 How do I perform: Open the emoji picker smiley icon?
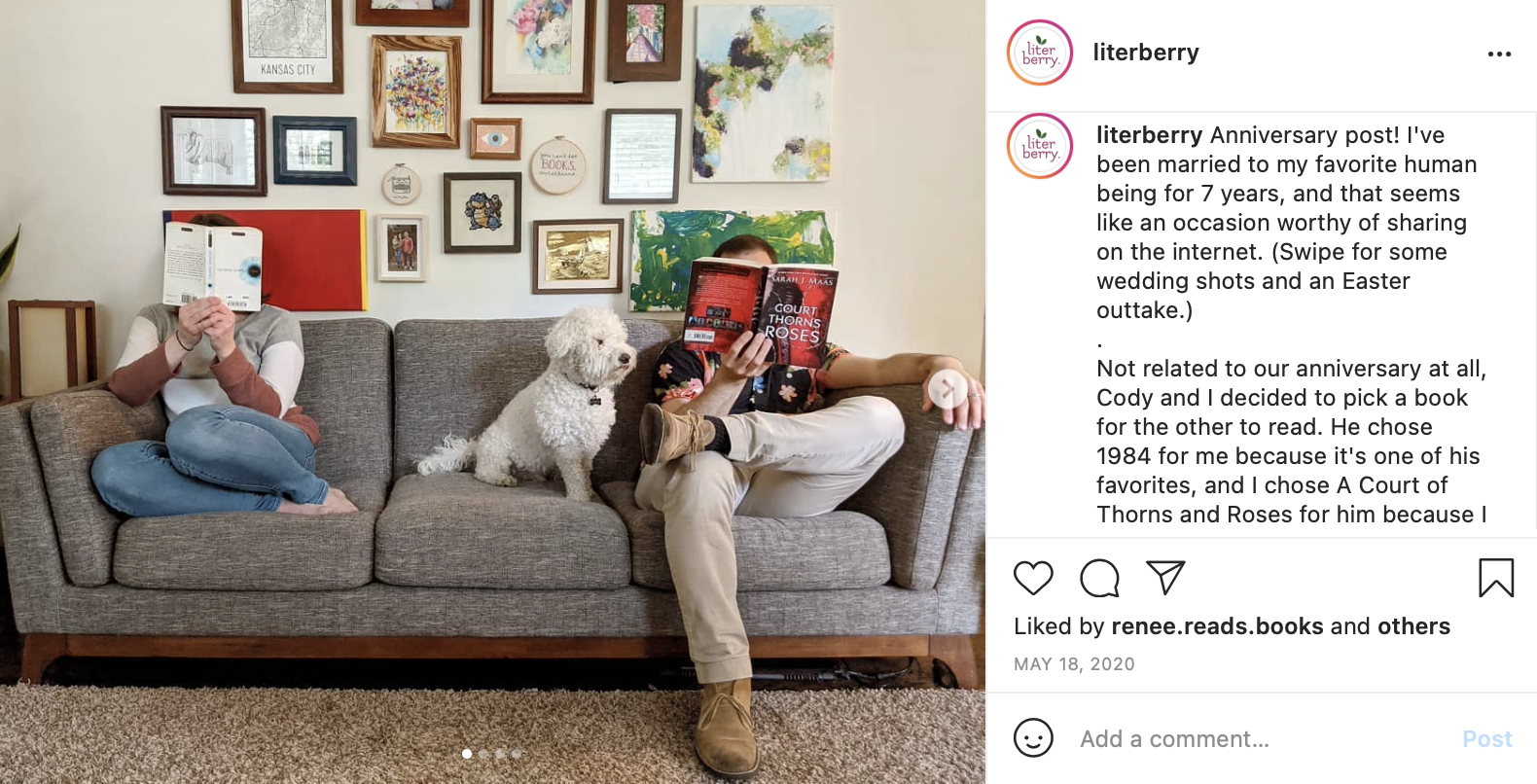coord(1033,737)
